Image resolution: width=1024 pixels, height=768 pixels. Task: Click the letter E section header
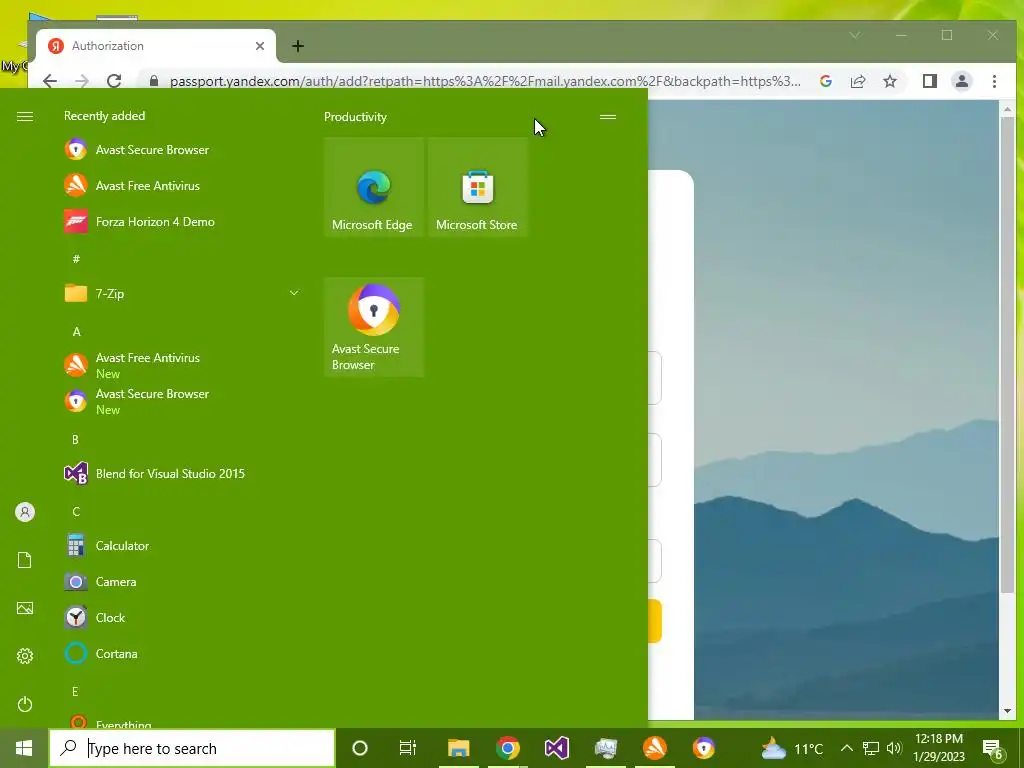75,691
